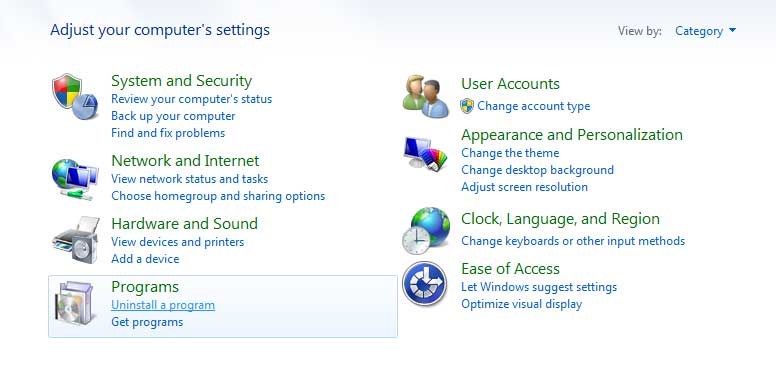Click Change keyboards or other input methods
776x387 pixels.
(573, 241)
